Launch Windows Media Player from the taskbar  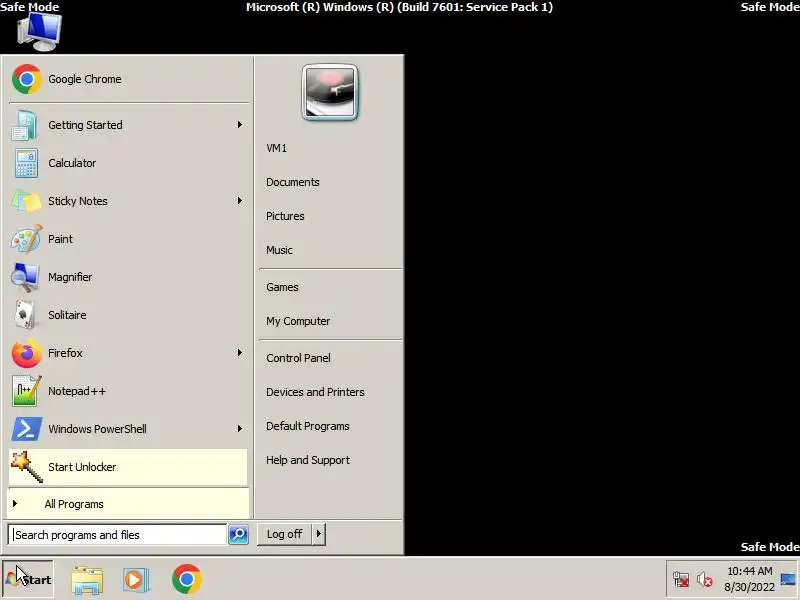tap(136, 580)
